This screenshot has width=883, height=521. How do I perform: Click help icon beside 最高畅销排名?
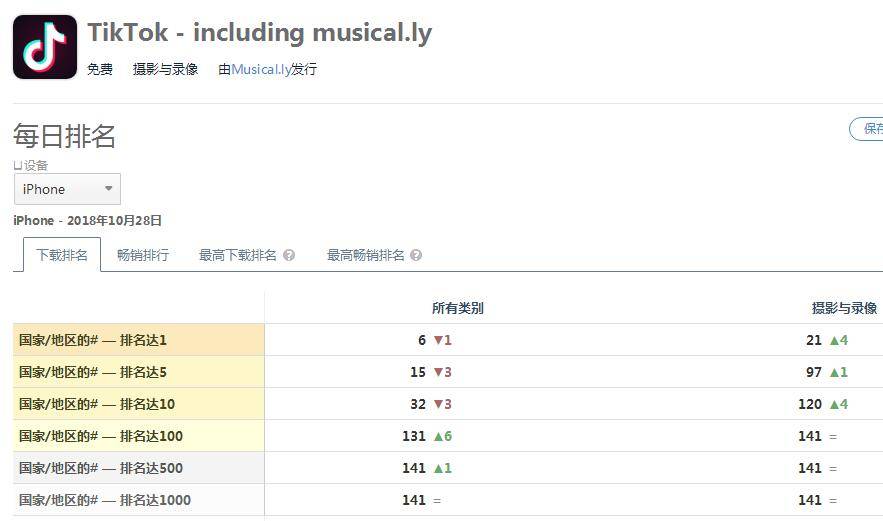pyautogui.click(x=416, y=255)
